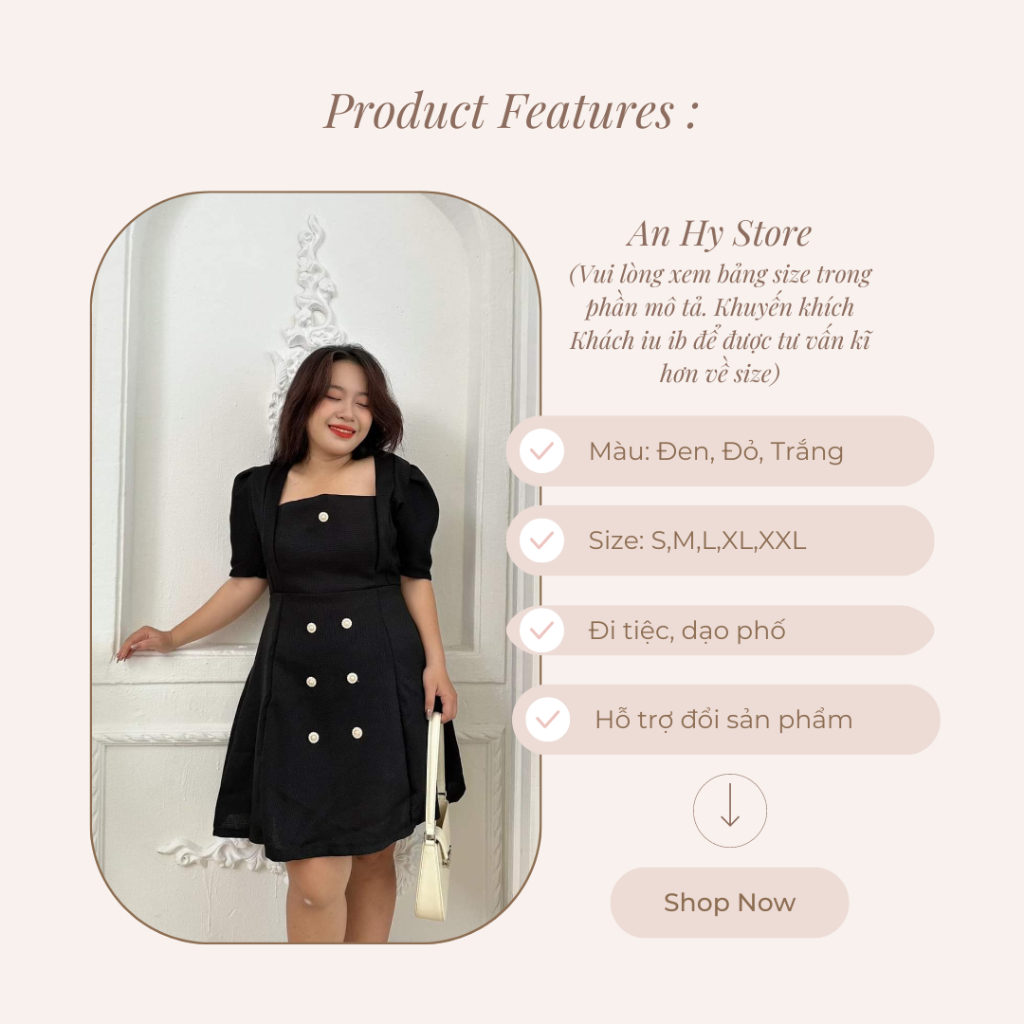Click the Shop Now button
This screenshot has height=1024, width=1024.
coord(729,903)
